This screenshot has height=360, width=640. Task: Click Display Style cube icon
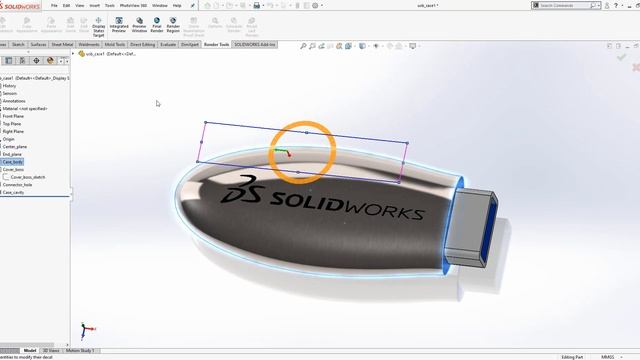pos(362,46)
